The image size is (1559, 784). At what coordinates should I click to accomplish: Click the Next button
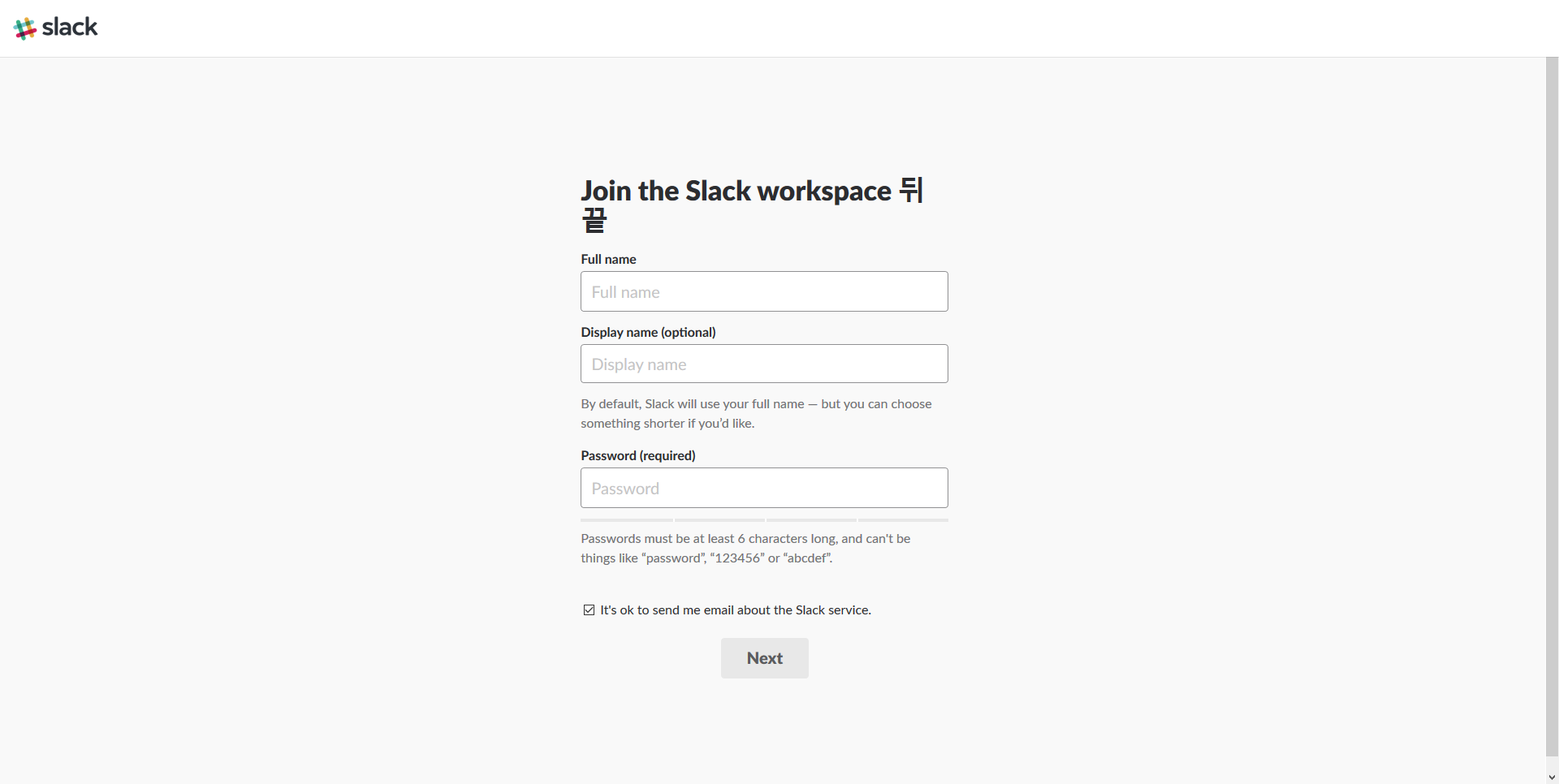tap(765, 658)
